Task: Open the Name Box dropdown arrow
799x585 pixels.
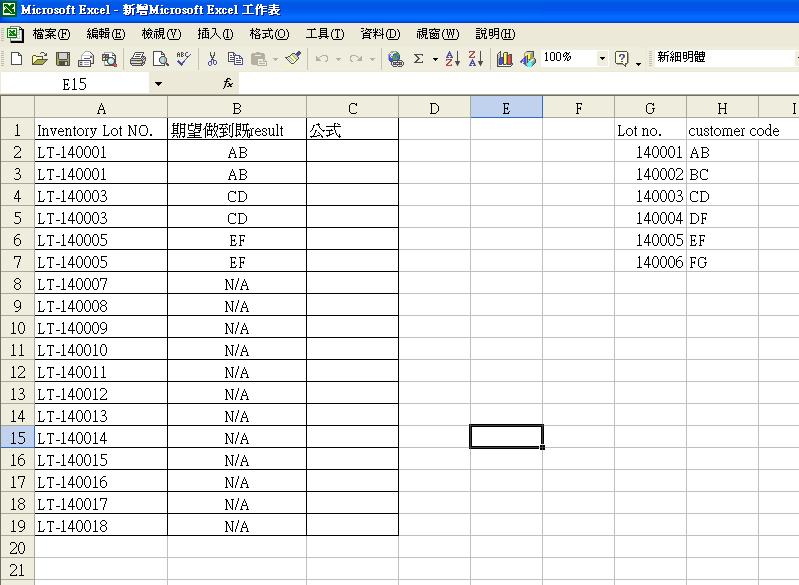Action: click(x=158, y=84)
